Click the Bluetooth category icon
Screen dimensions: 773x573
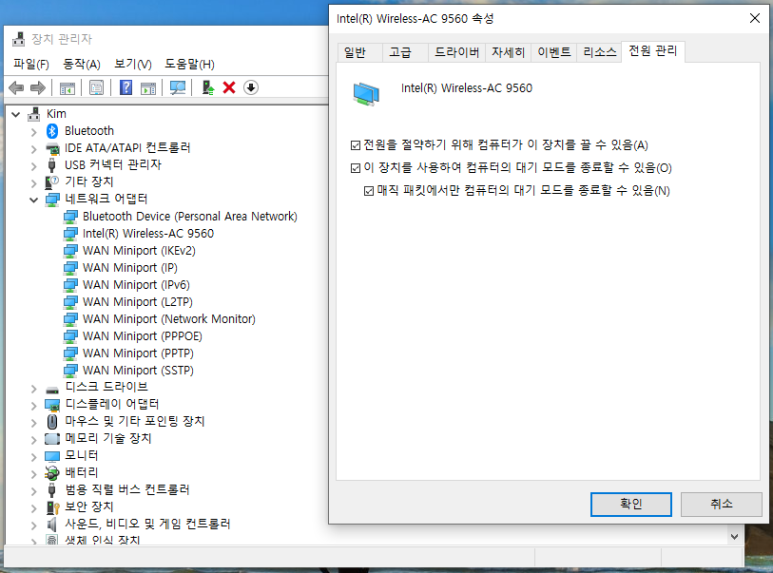[x=52, y=131]
